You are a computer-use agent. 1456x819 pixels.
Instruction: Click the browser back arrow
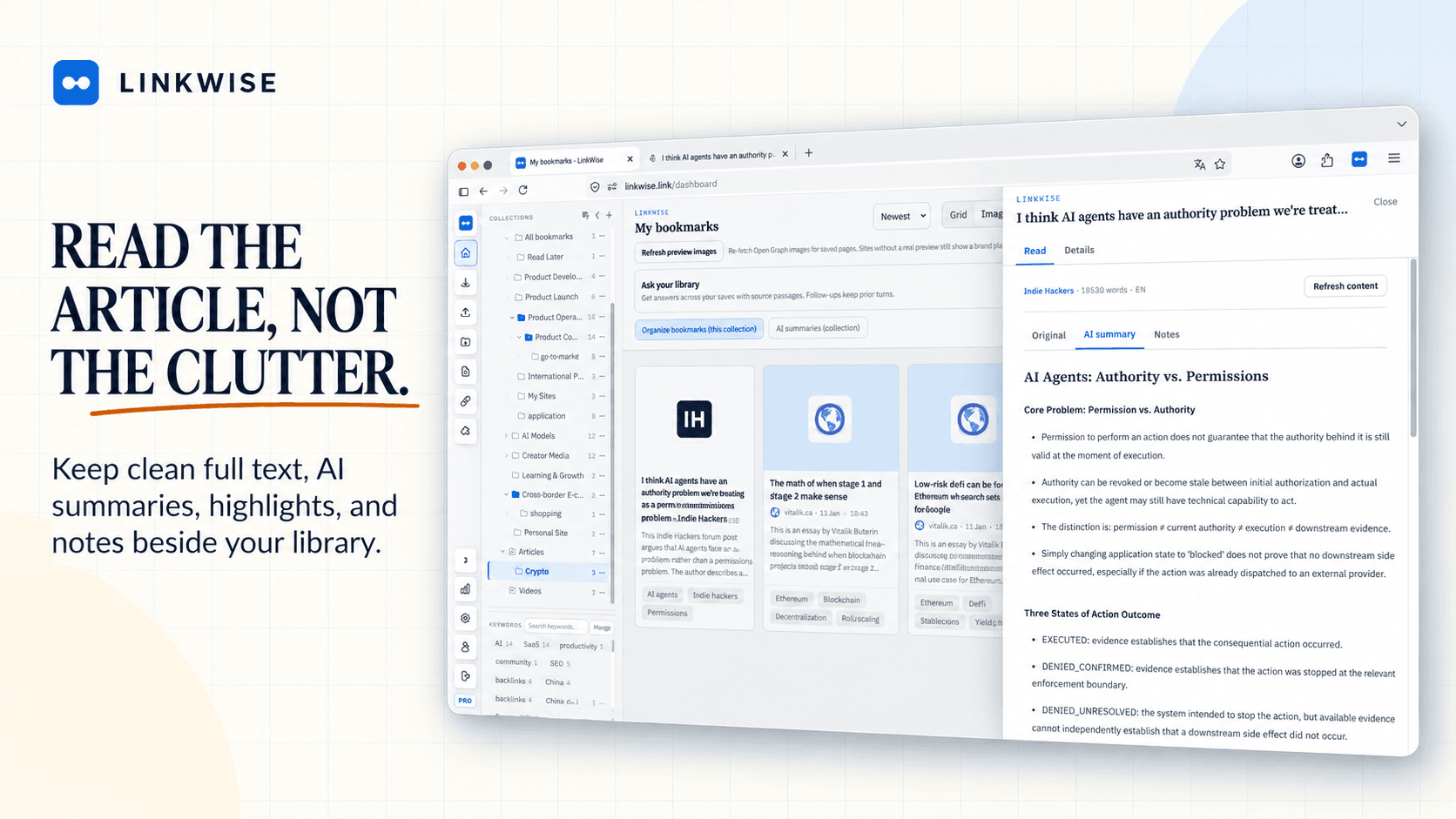(483, 191)
